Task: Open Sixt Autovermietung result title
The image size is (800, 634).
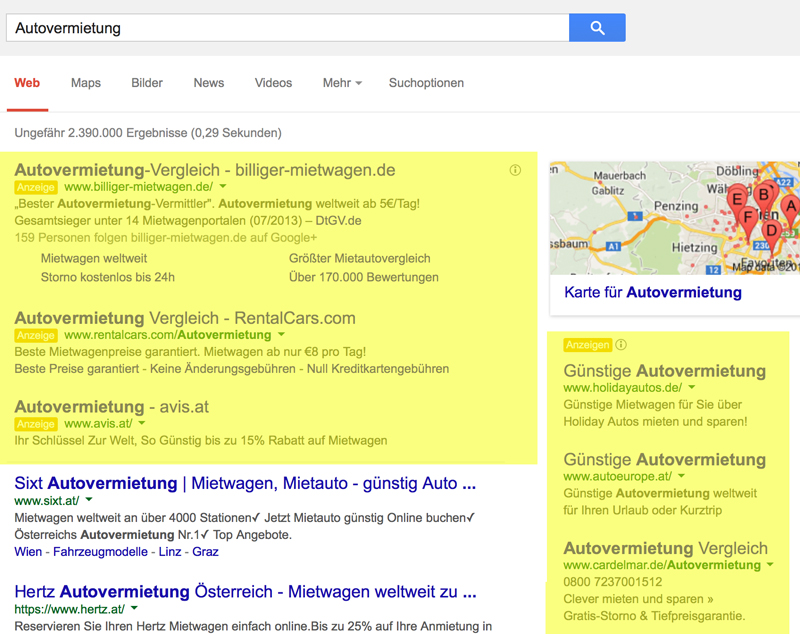Action: 245,483
